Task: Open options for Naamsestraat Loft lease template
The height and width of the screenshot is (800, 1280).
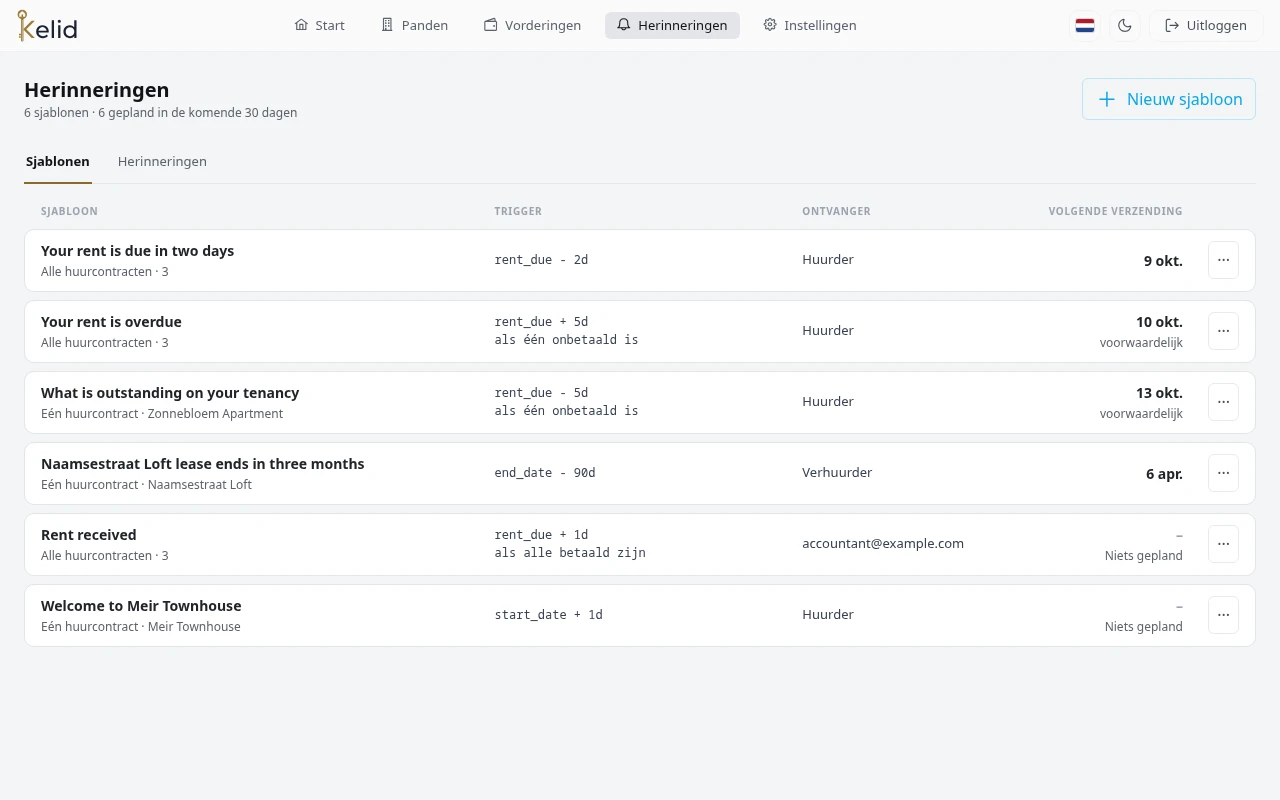Action: pos(1223,473)
